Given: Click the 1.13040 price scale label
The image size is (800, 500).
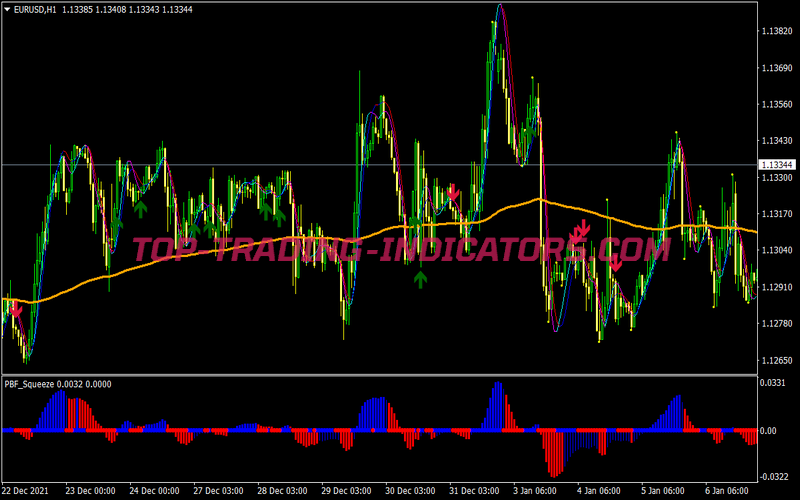Looking at the screenshot, I should click(777, 251).
